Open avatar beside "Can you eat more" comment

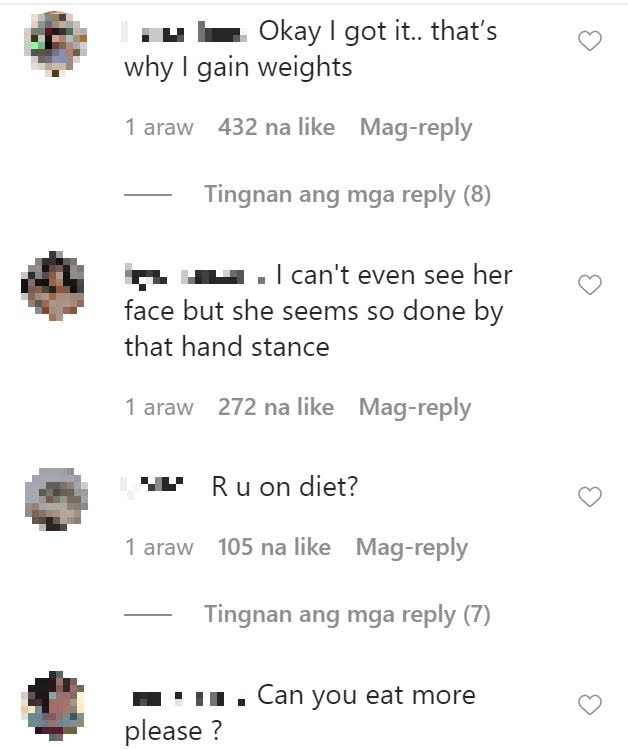(x=53, y=706)
